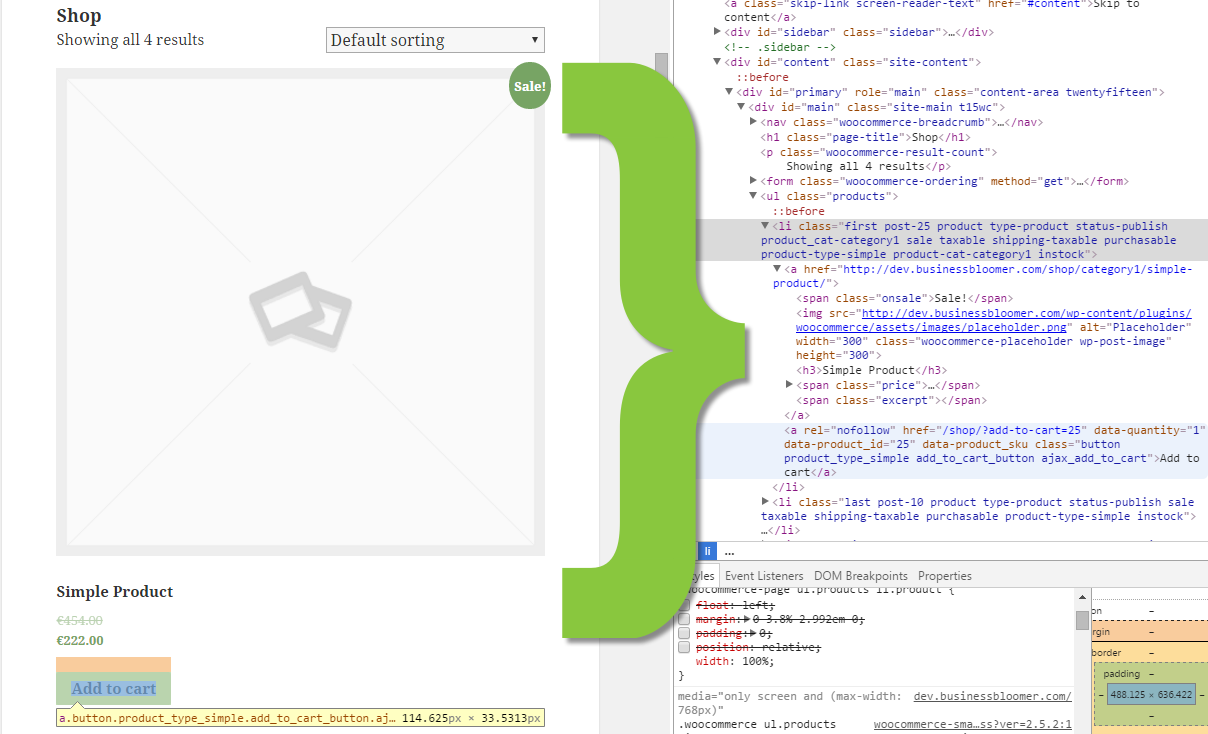Open the placeholder.png src link
Viewport: 1208px width, 734px height.
tap(994, 320)
